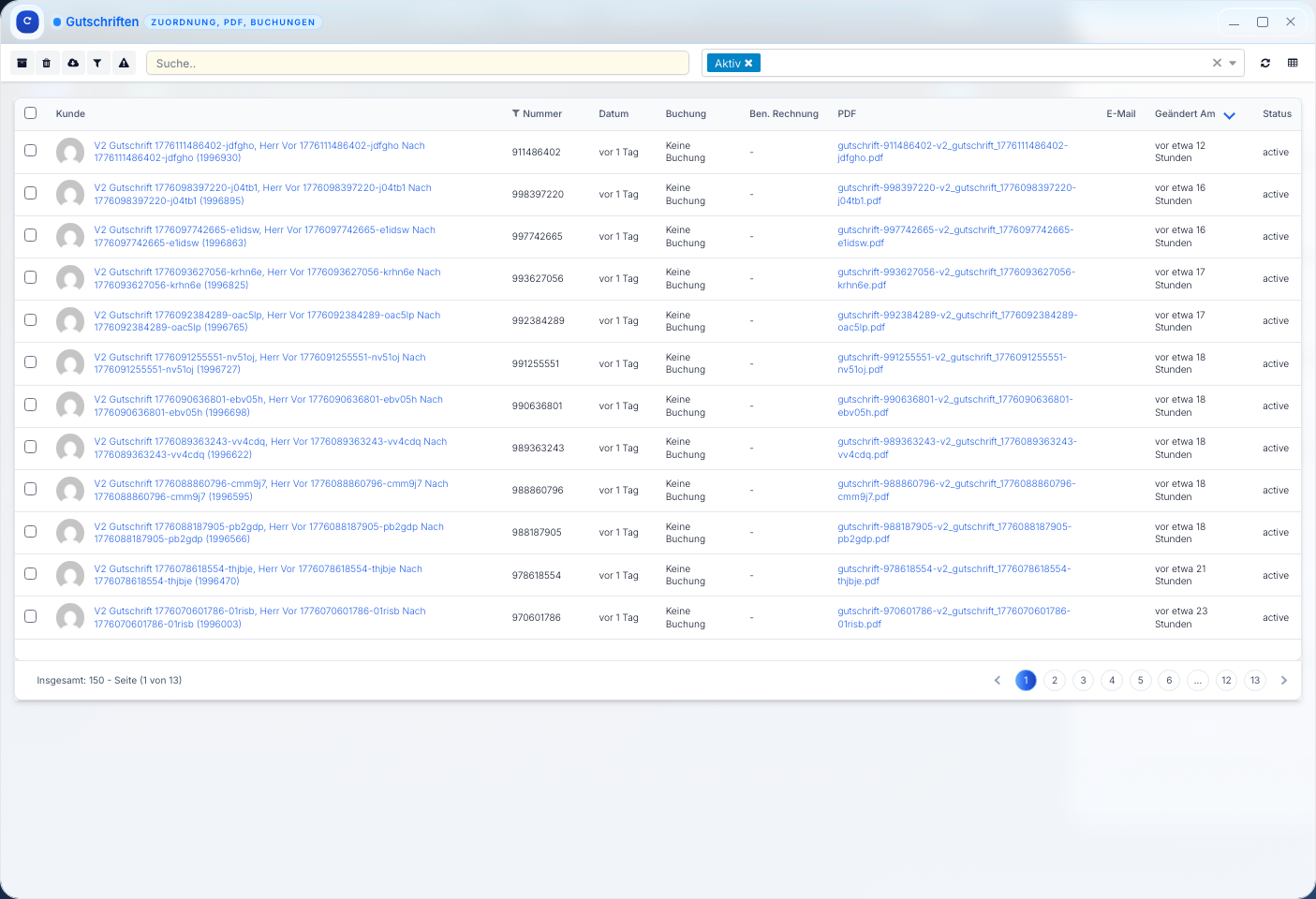The width and height of the screenshot is (1316, 899).
Task: Jump to page 13 in pagination
Action: (x=1255, y=681)
